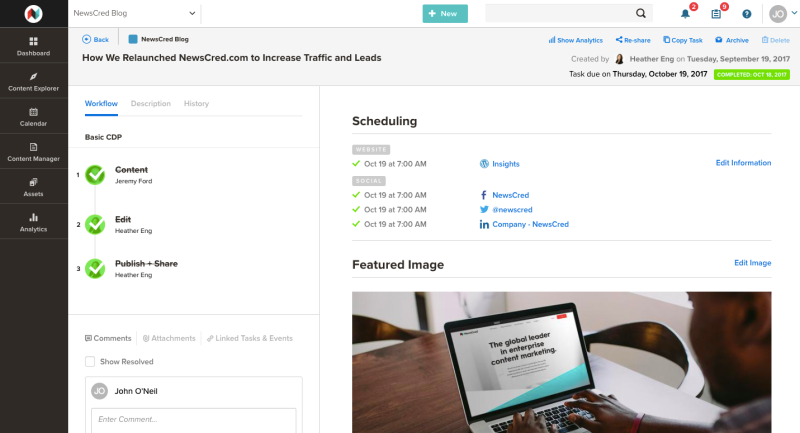Click Show Analytics in the toolbar
This screenshot has width=800, height=433.
(575, 40)
